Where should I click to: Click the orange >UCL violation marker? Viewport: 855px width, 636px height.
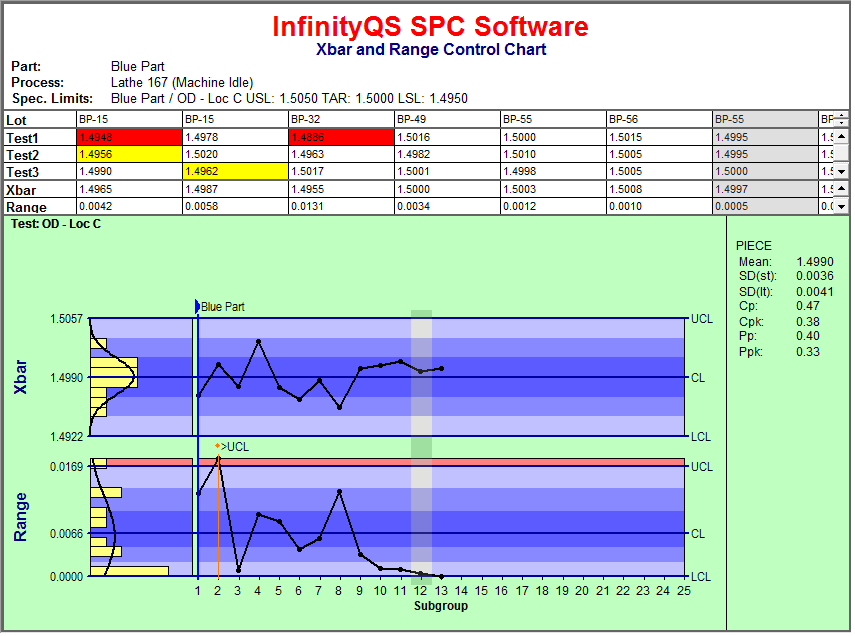(218, 446)
